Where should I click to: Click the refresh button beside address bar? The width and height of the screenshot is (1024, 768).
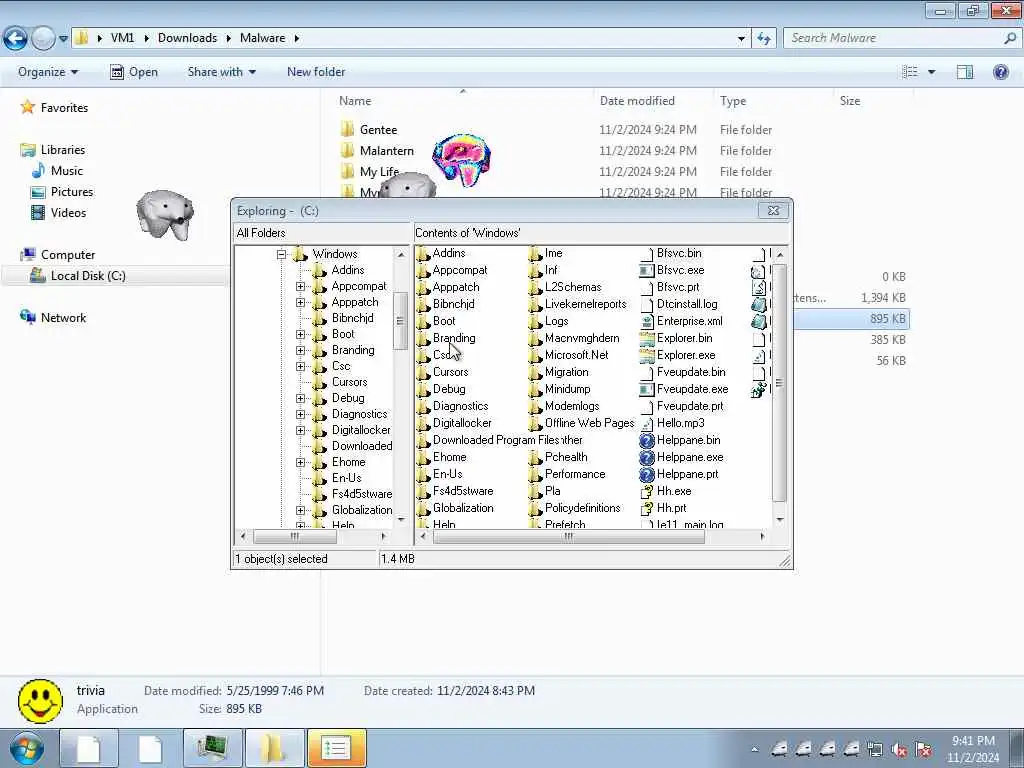tap(763, 39)
